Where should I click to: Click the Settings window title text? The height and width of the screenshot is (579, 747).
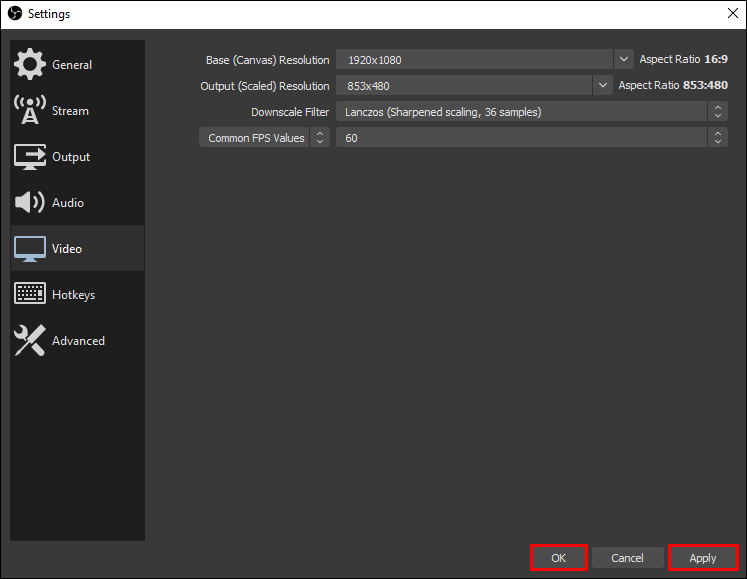pos(49,14)
